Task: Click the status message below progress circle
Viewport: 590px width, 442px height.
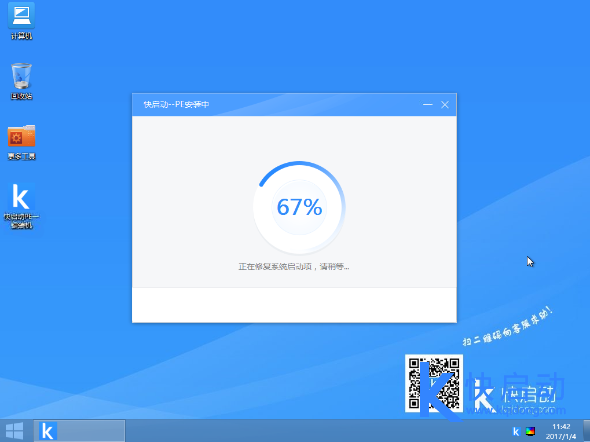Action: click(294, 267)
